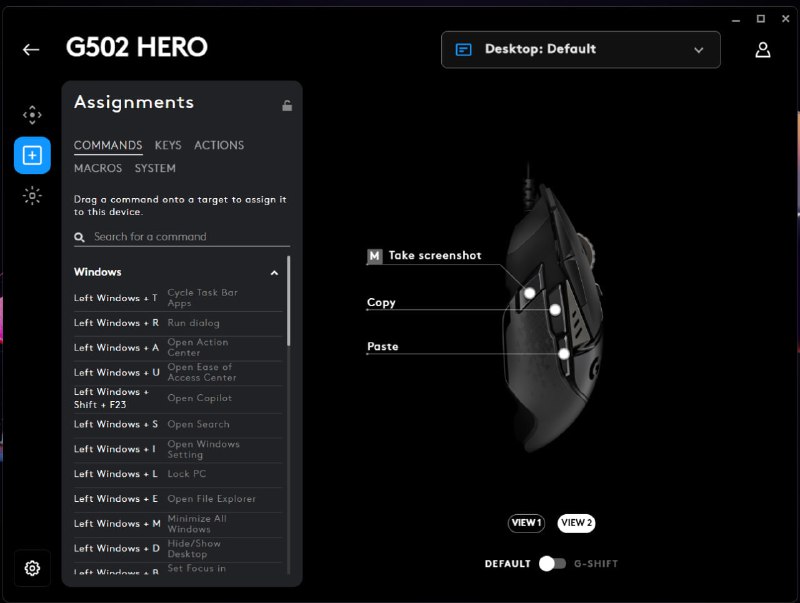Click the Paste button assignment label

tap(383, 346)
